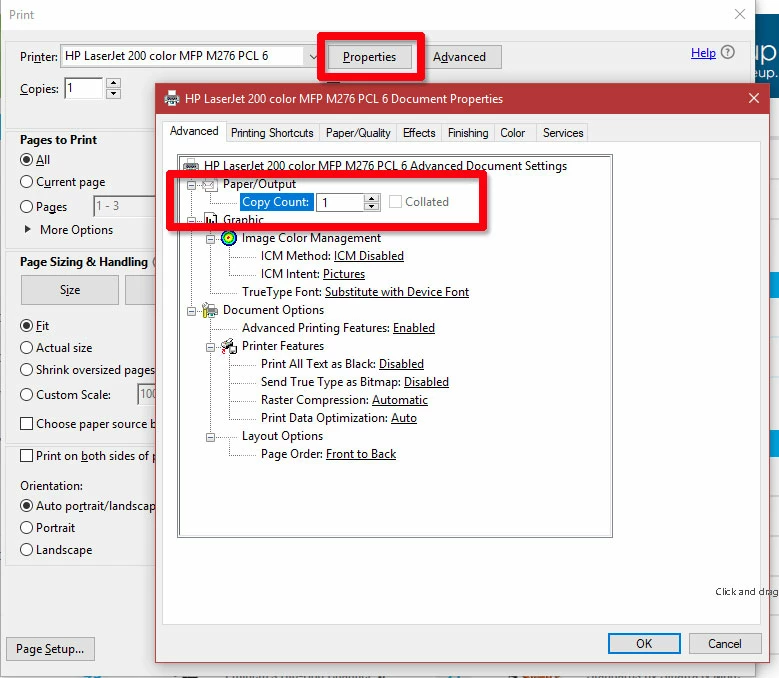Change Advanced Printing Features Enabled value

click(x=414, y=328)
